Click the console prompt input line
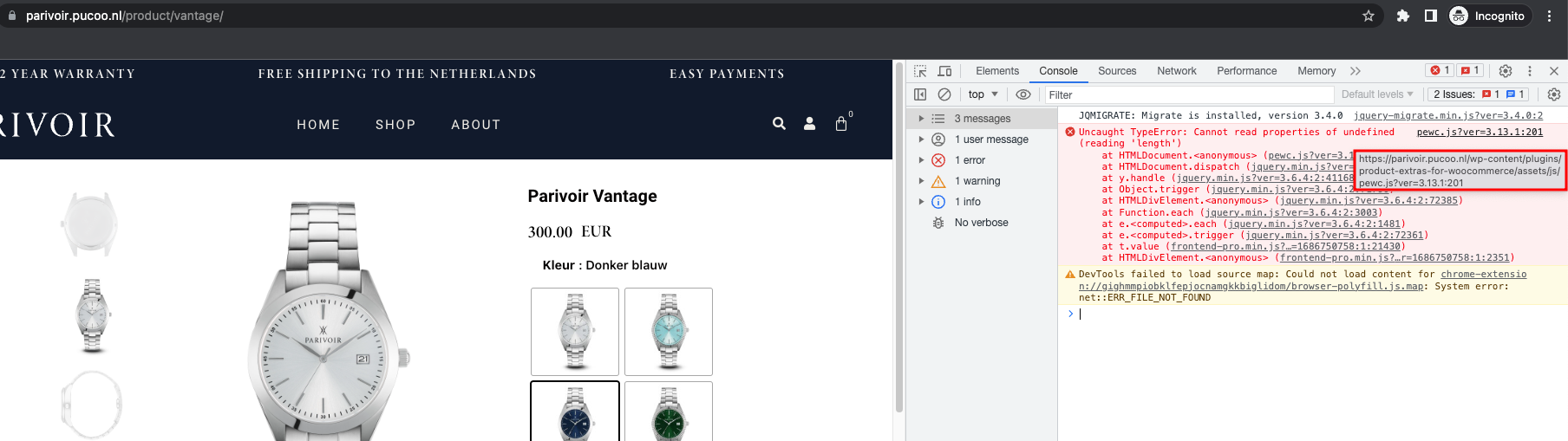 pyautogui.click(x=1318, y=314)
